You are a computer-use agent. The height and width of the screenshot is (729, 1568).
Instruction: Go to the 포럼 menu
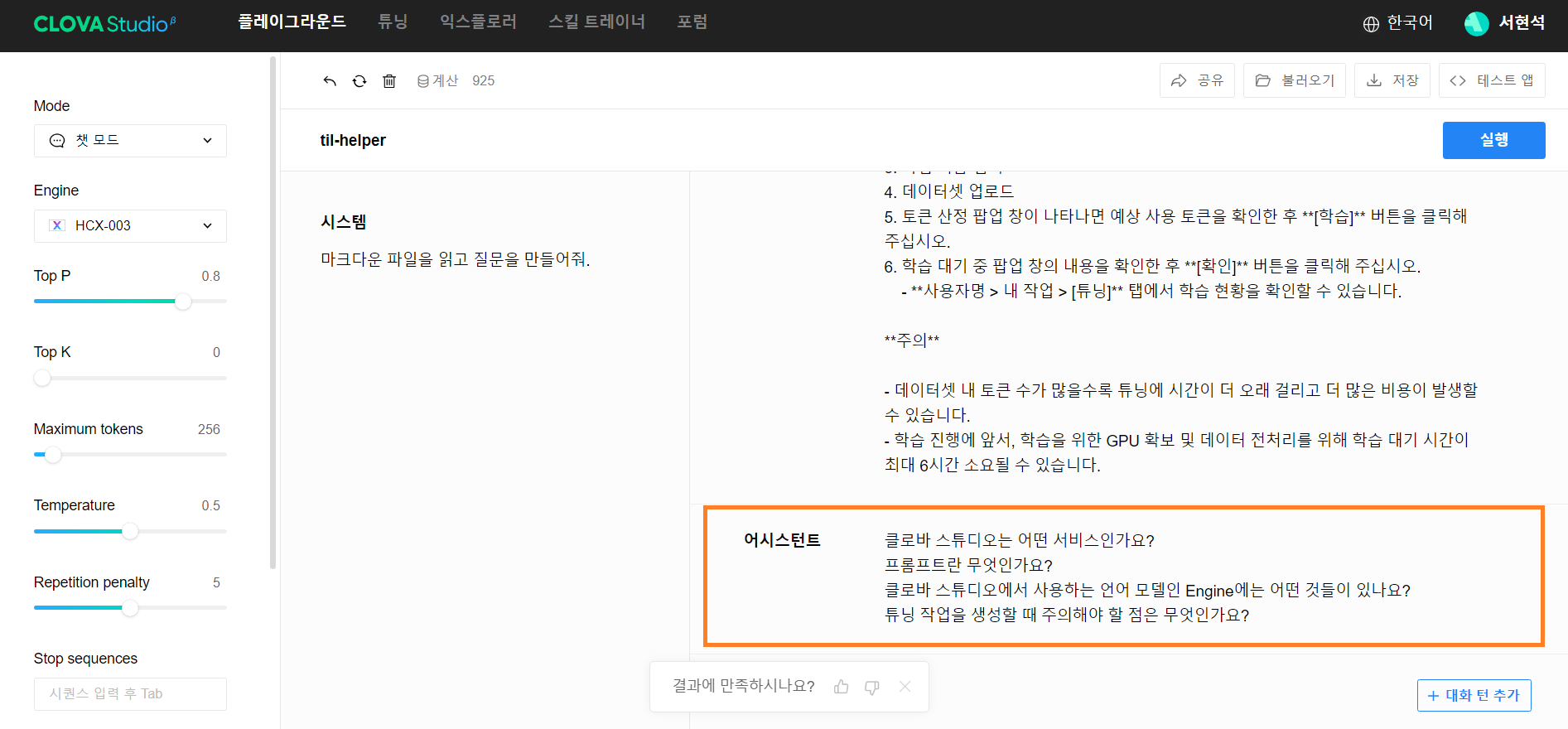[692, 22]
